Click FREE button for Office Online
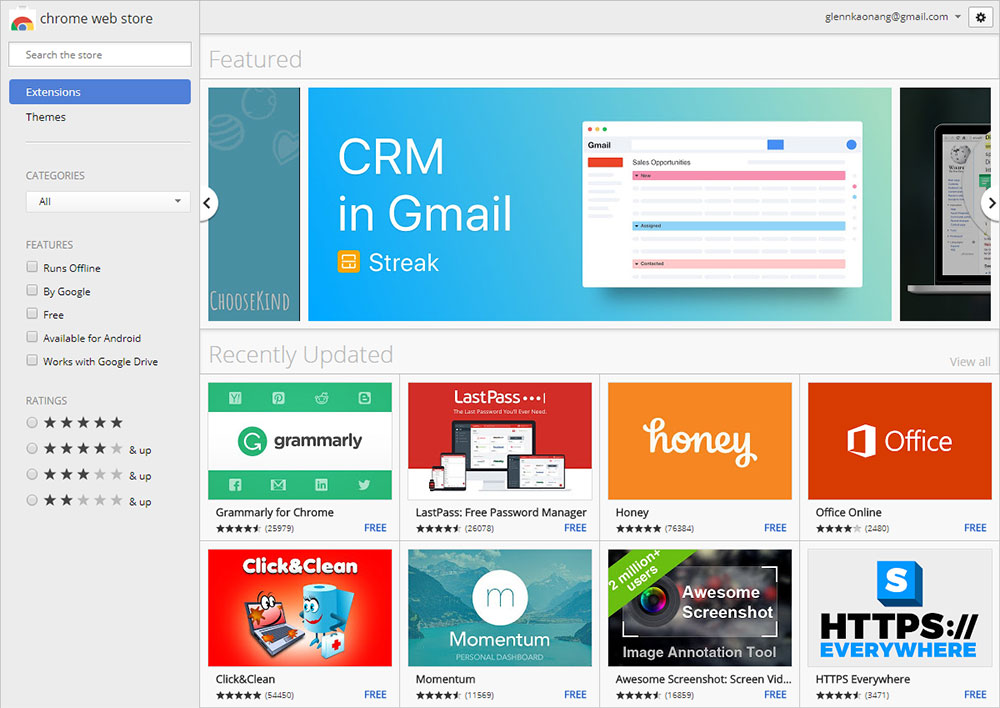Image resolution: width=1000 pixels, height=708 pixels. click(x=975, y=528)
